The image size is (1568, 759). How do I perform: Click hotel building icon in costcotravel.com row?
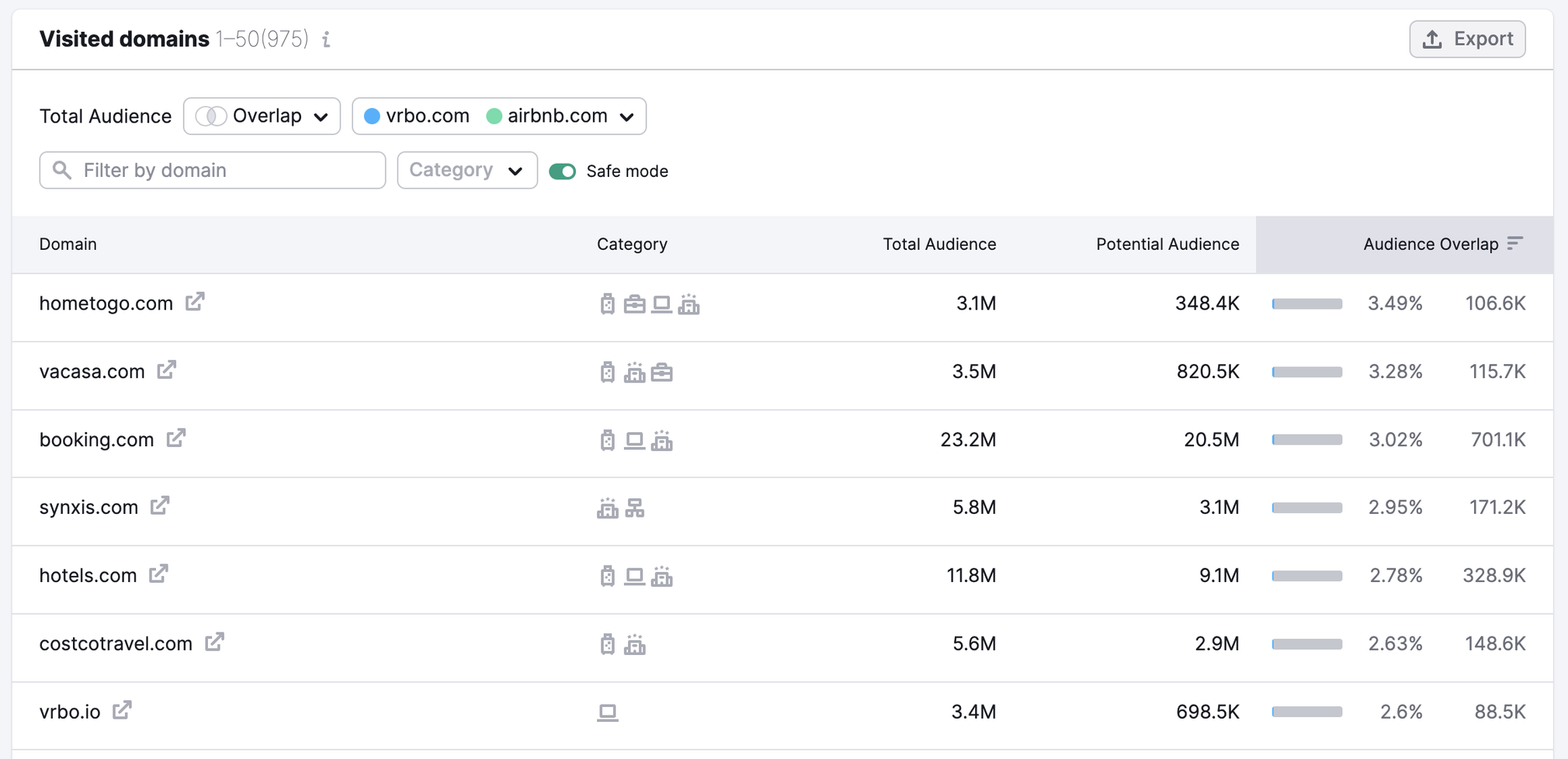(x=635, y=645)
